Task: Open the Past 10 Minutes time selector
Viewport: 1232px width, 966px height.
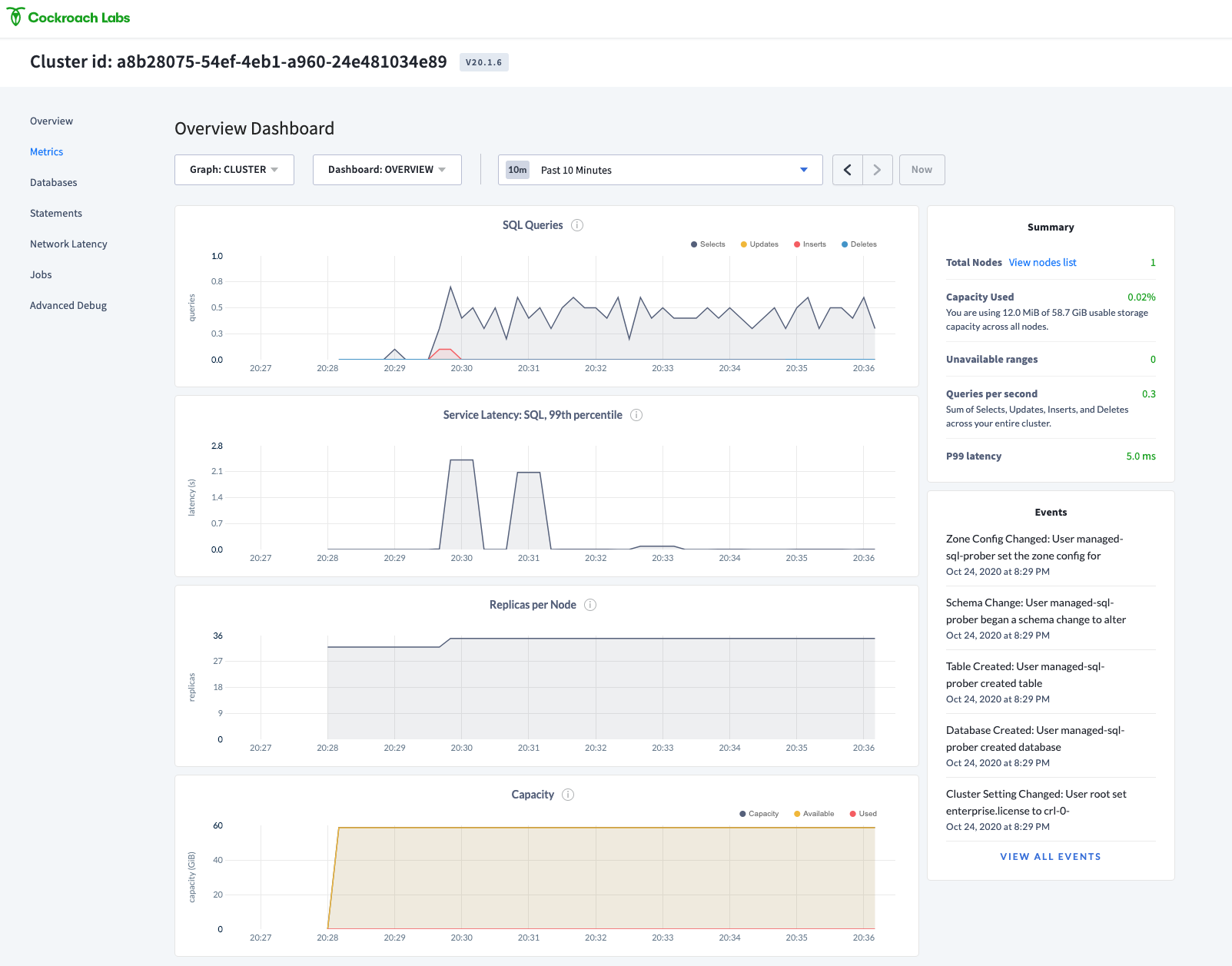Action: pyautogui.click(x=660, y=170)
